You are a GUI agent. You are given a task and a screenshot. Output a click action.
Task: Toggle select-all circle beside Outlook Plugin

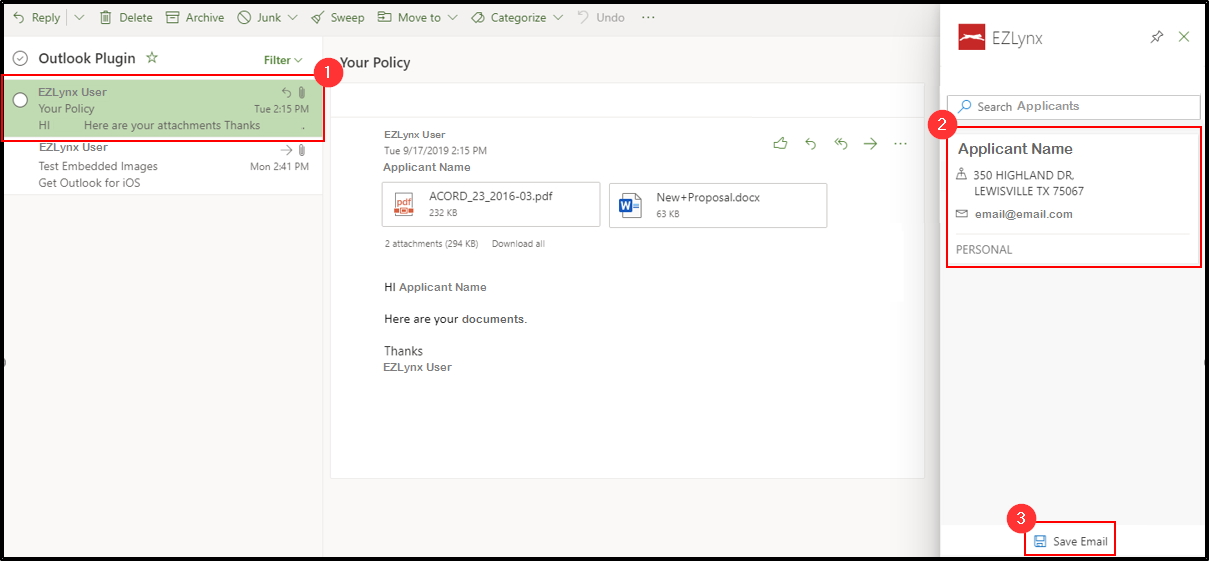tap(20, 59)
